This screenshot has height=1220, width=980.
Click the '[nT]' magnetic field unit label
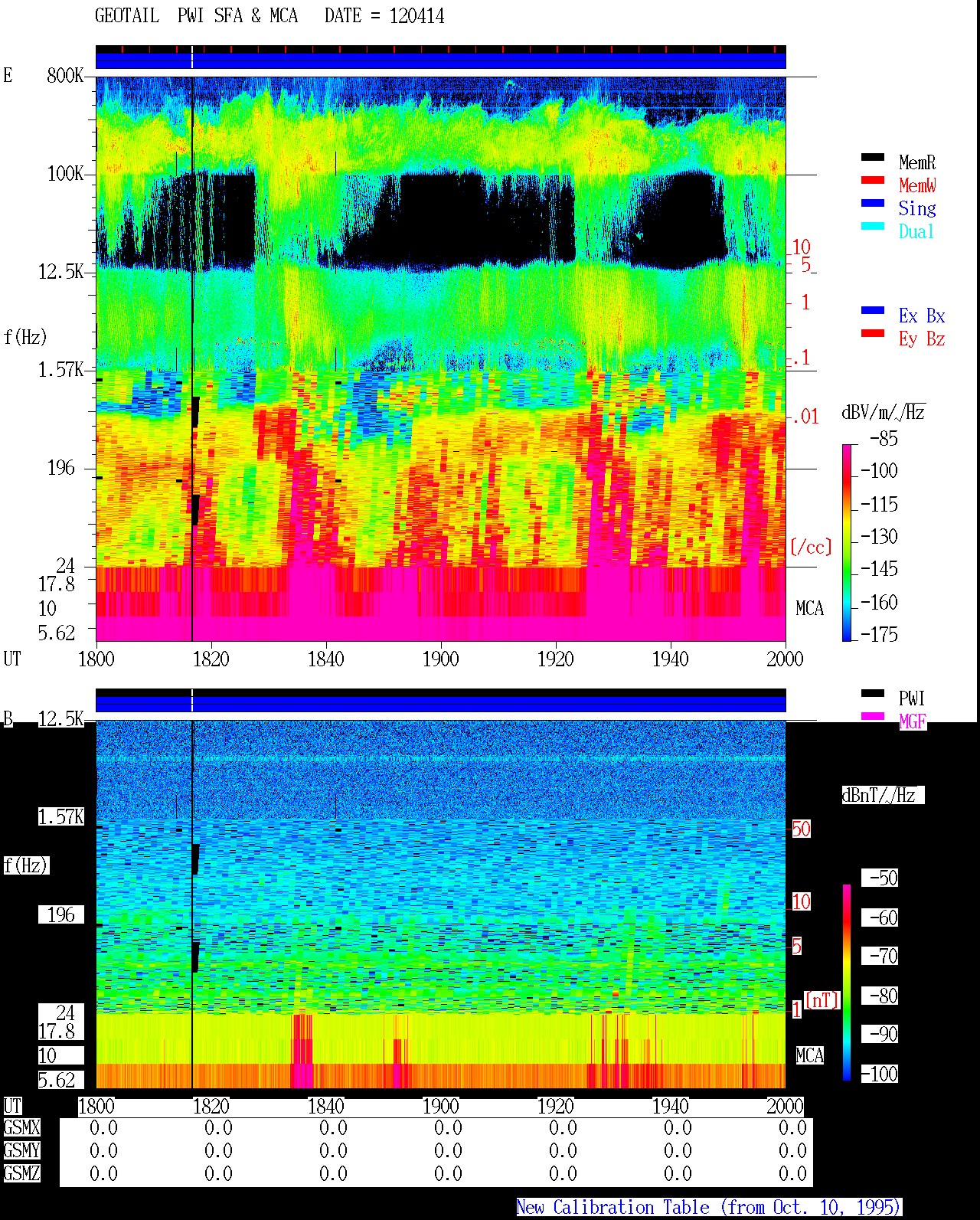(x=822, y=1000)
